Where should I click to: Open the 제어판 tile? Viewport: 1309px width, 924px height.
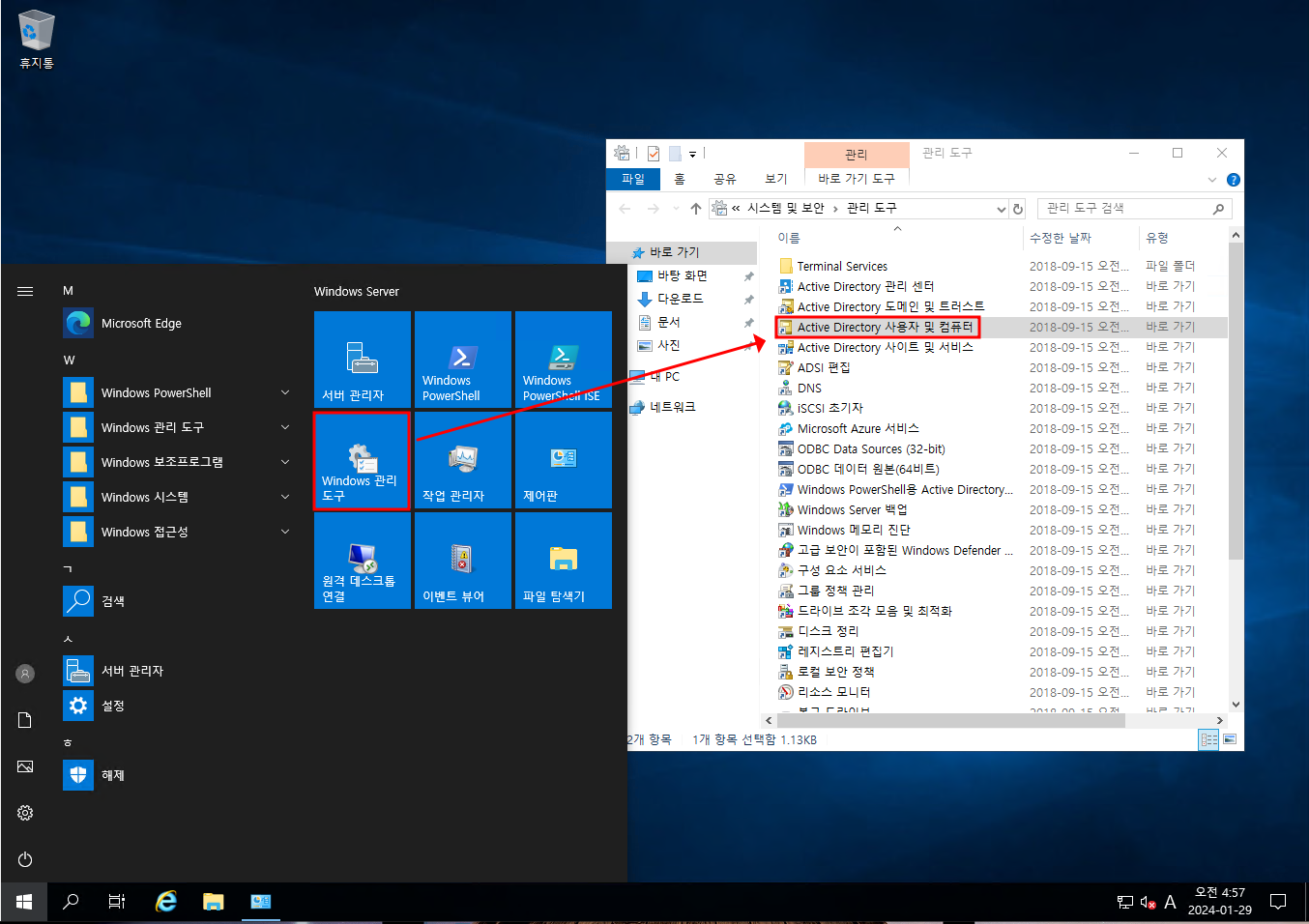coord(564,460)
